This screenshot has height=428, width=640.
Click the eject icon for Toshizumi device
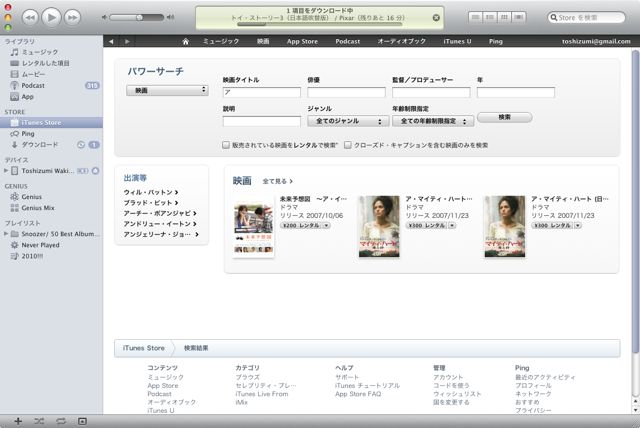pyautogui.click(x=96, y=171)
